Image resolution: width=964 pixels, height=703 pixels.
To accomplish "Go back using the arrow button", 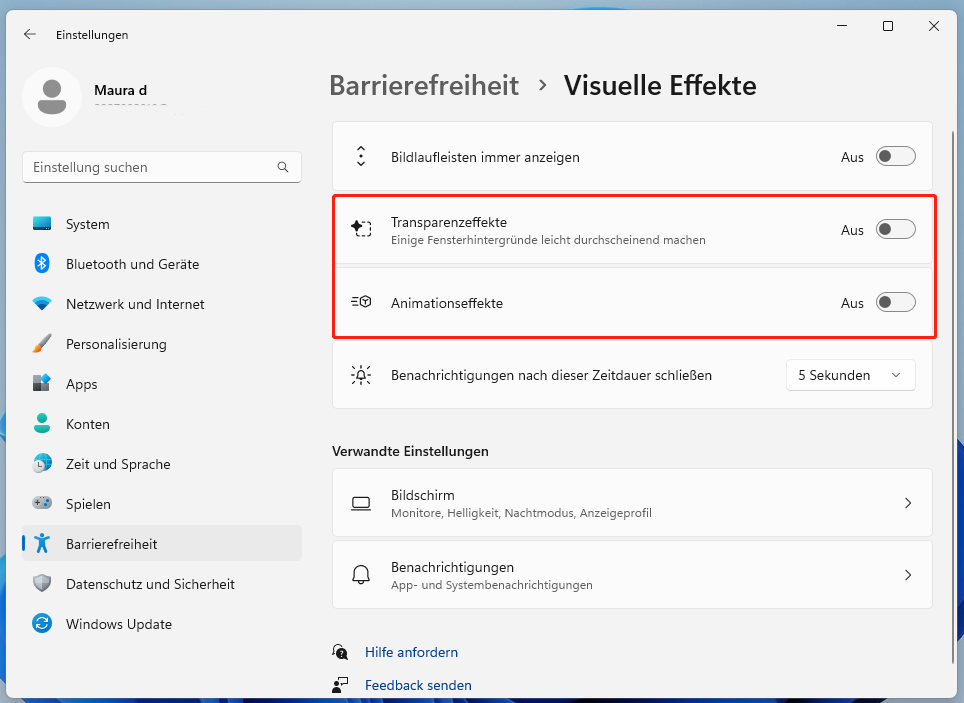I will click(29, 33).
